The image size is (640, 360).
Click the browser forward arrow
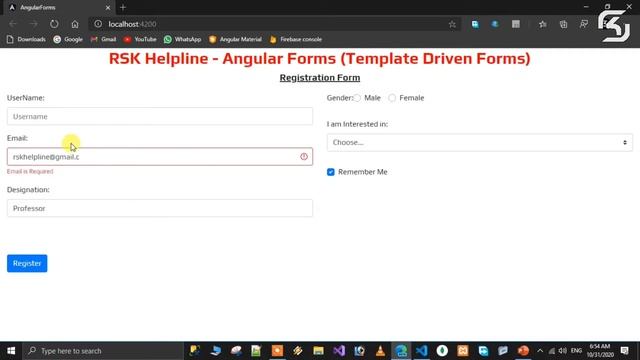(33, 24)
